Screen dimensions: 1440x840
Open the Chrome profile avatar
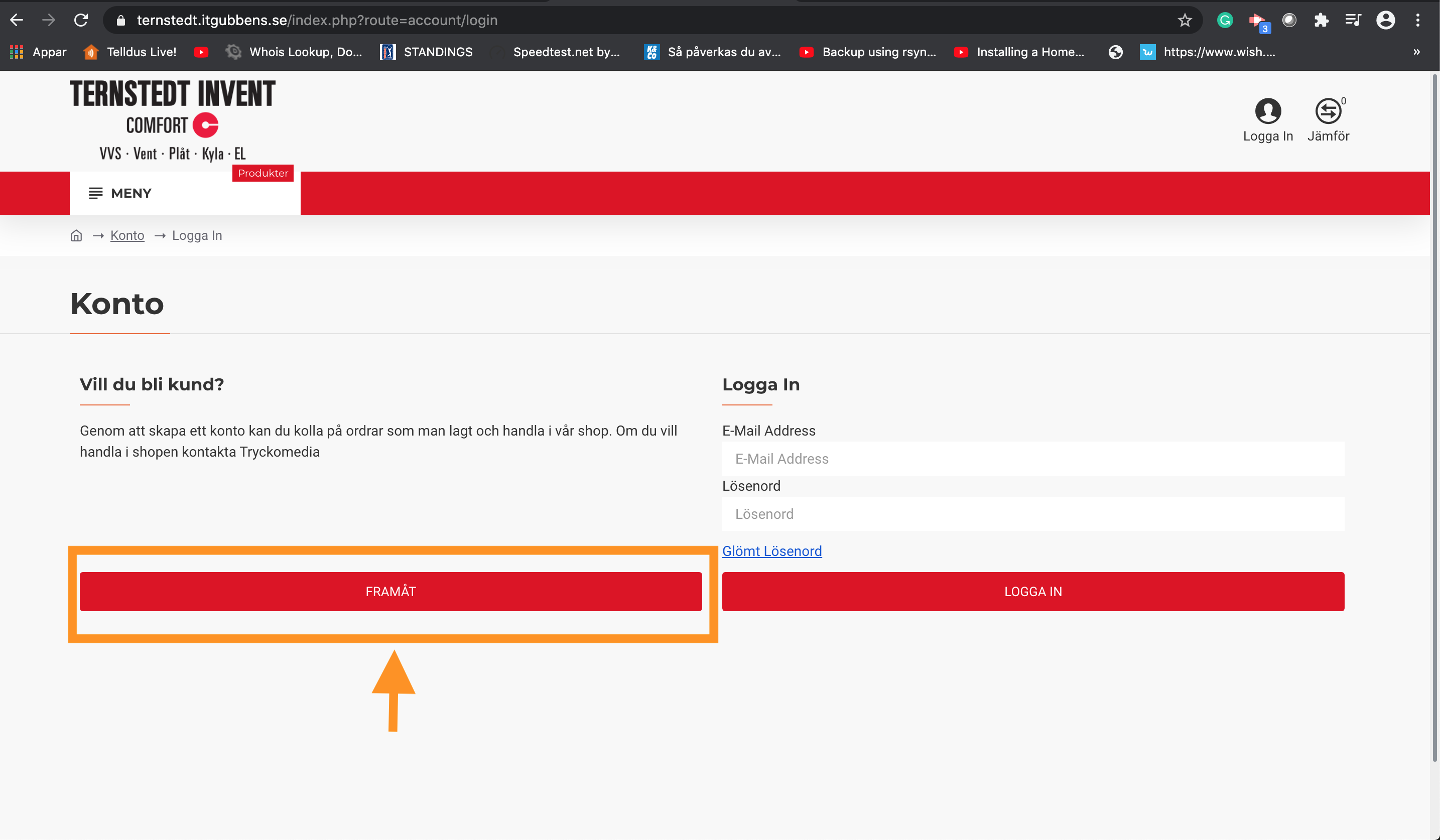1386,21
